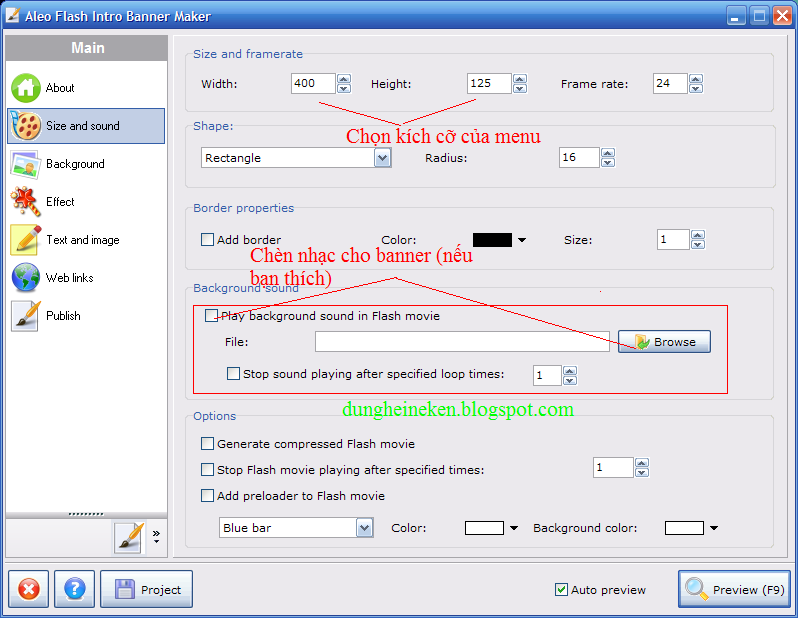Open the preloader Background color dropdown arrow
The image size is (798, 618).
click(x=714, y=528)
